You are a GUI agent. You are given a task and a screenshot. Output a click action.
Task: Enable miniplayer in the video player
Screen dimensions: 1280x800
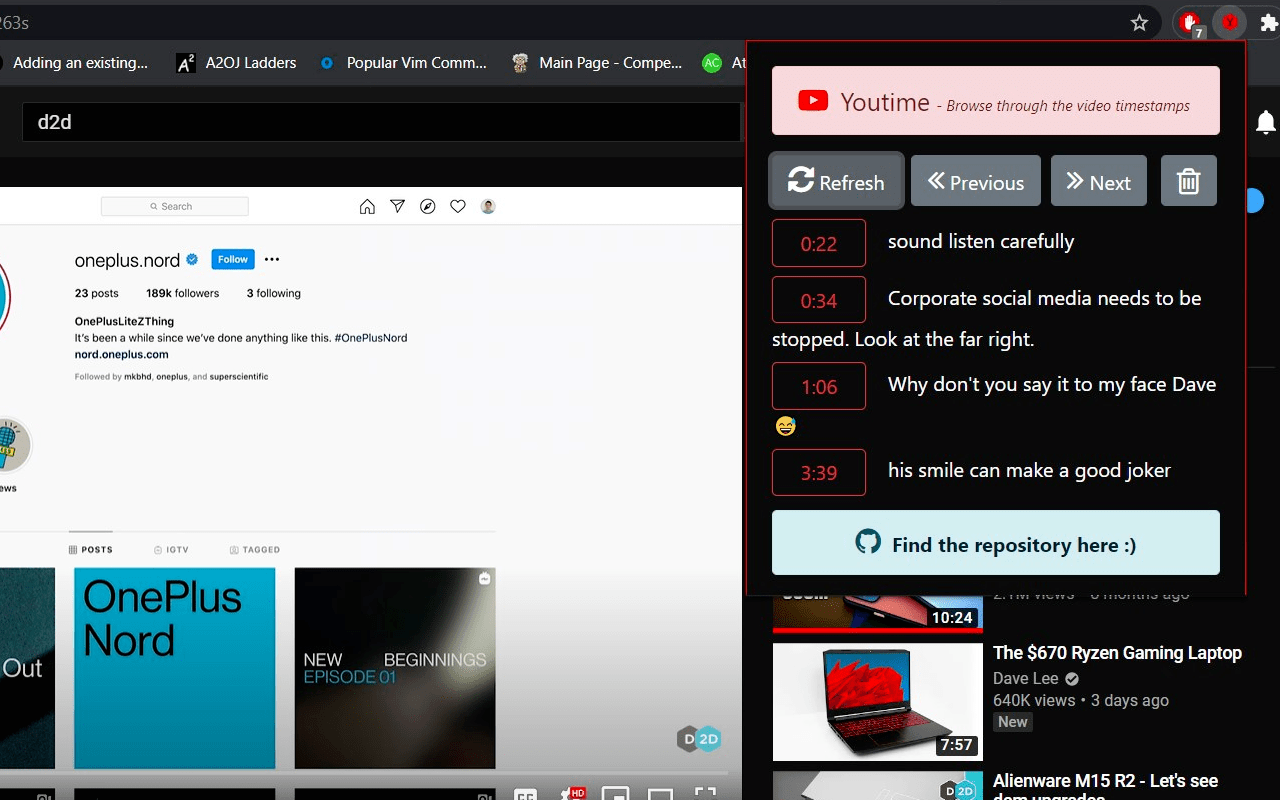click(x=616, y=794)
